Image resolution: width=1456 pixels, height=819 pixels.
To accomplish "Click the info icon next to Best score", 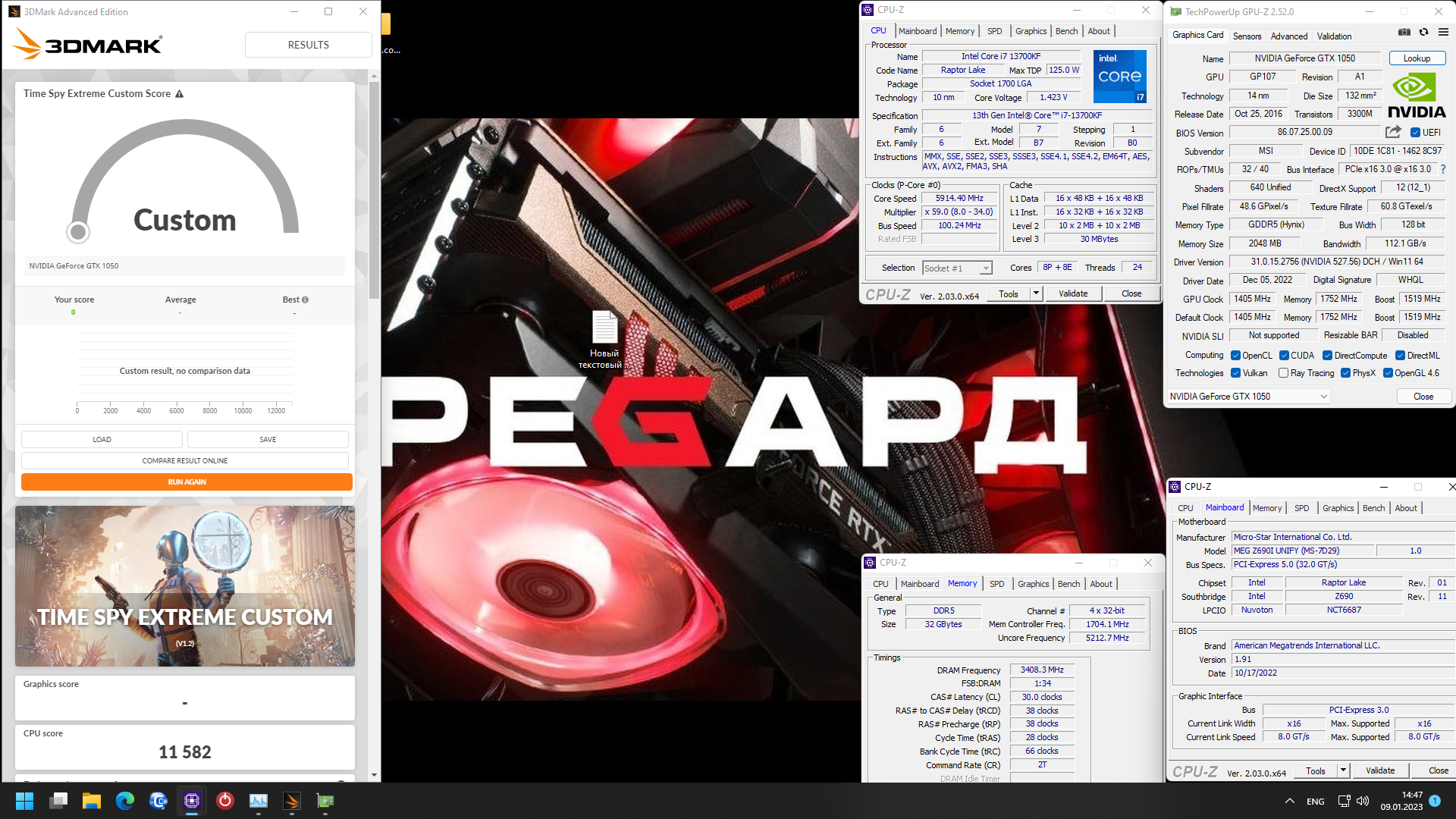I will (305, 300).
